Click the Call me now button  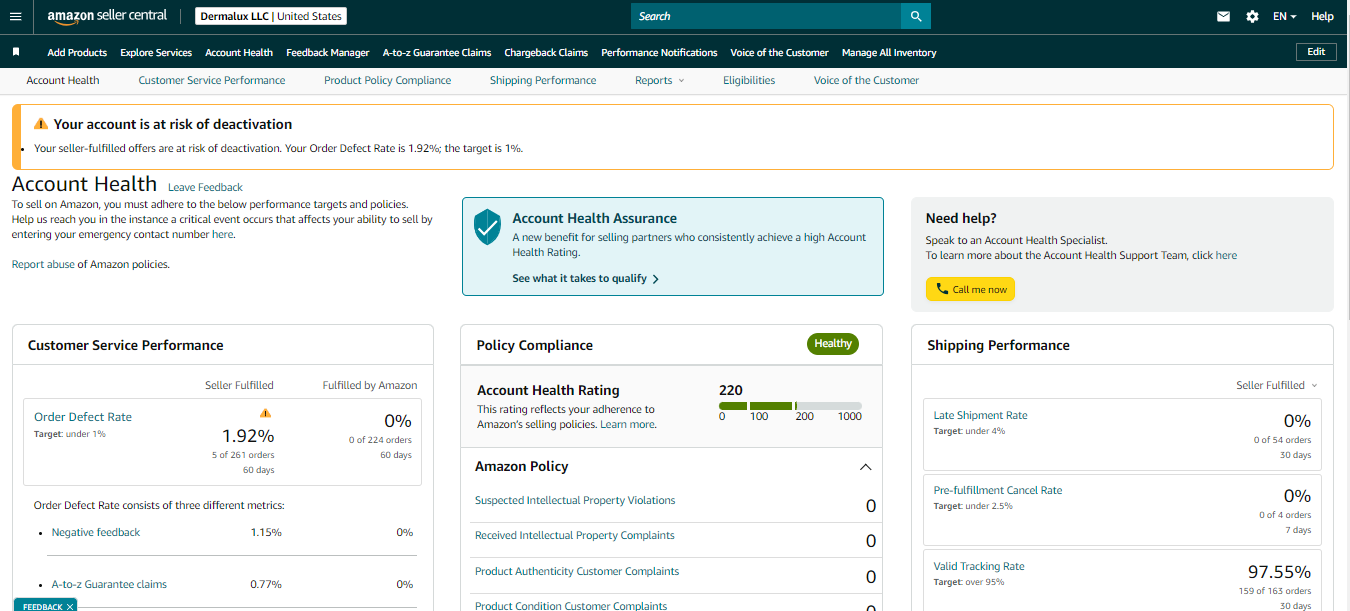pos(970,289)
